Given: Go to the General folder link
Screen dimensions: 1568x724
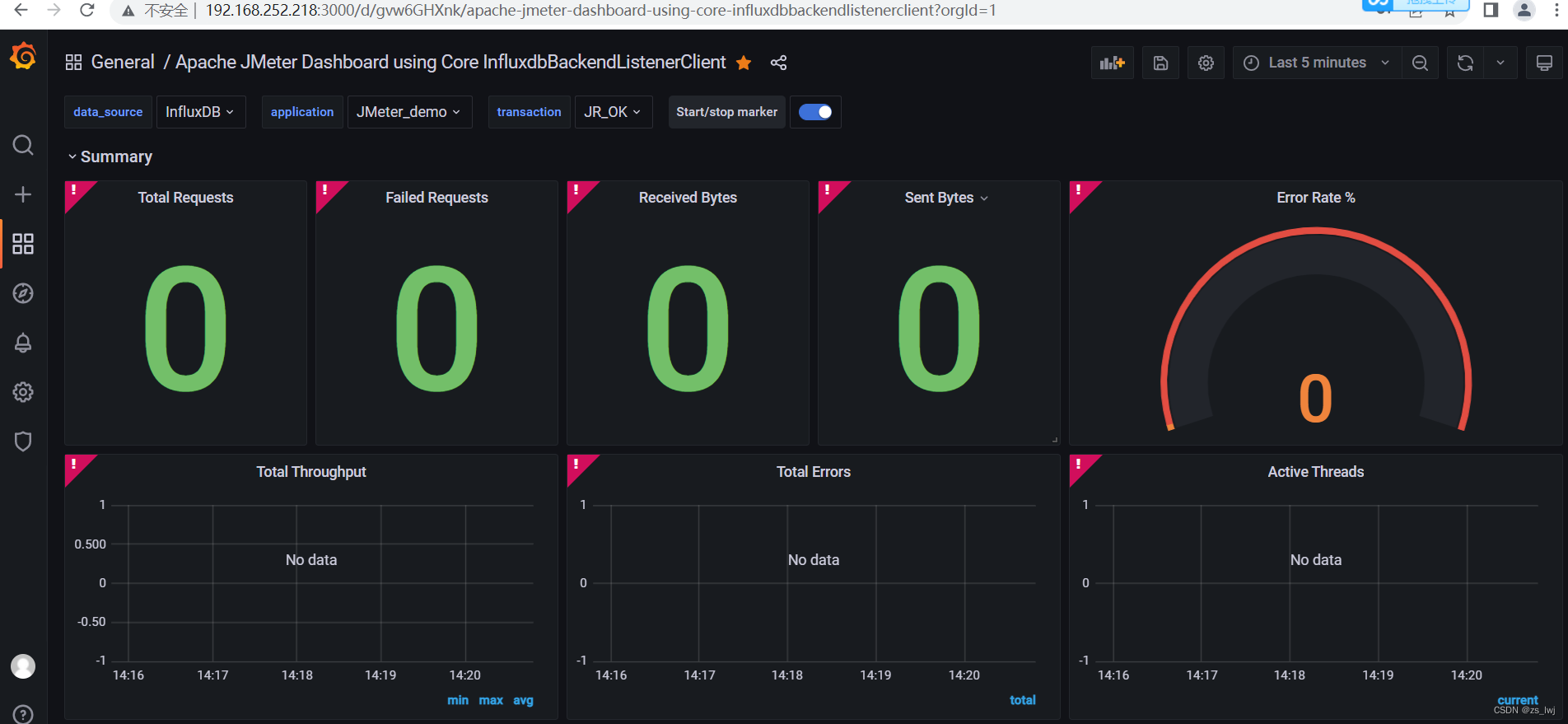Looking at the screenshot, I should pos(123,63).
